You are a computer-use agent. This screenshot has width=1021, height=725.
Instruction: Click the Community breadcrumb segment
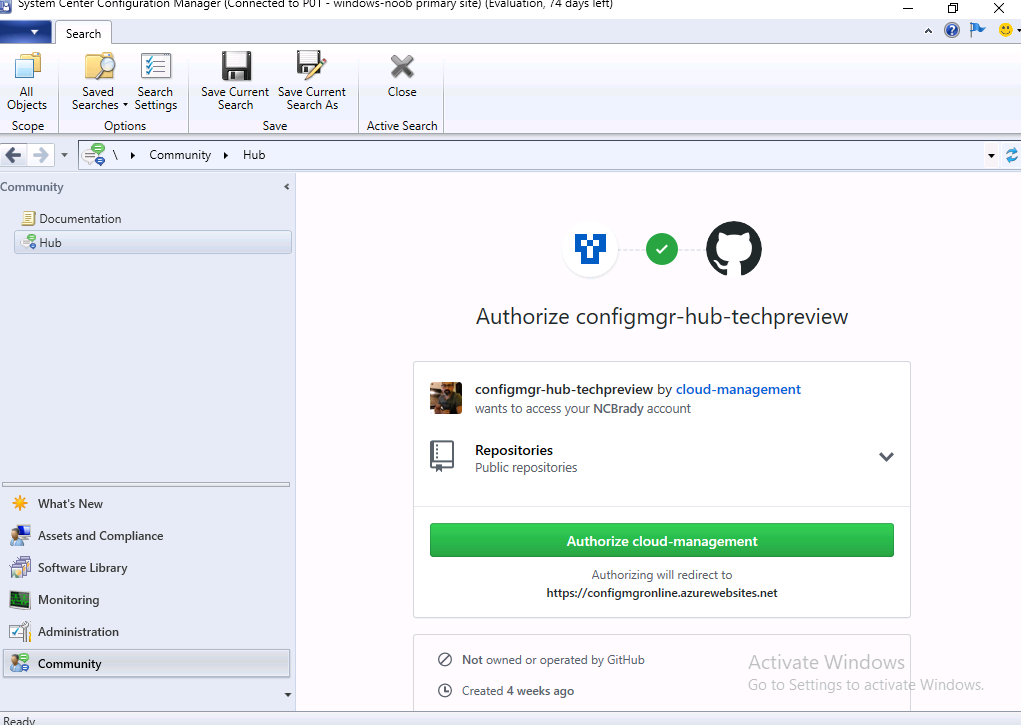tap(180, 155)
